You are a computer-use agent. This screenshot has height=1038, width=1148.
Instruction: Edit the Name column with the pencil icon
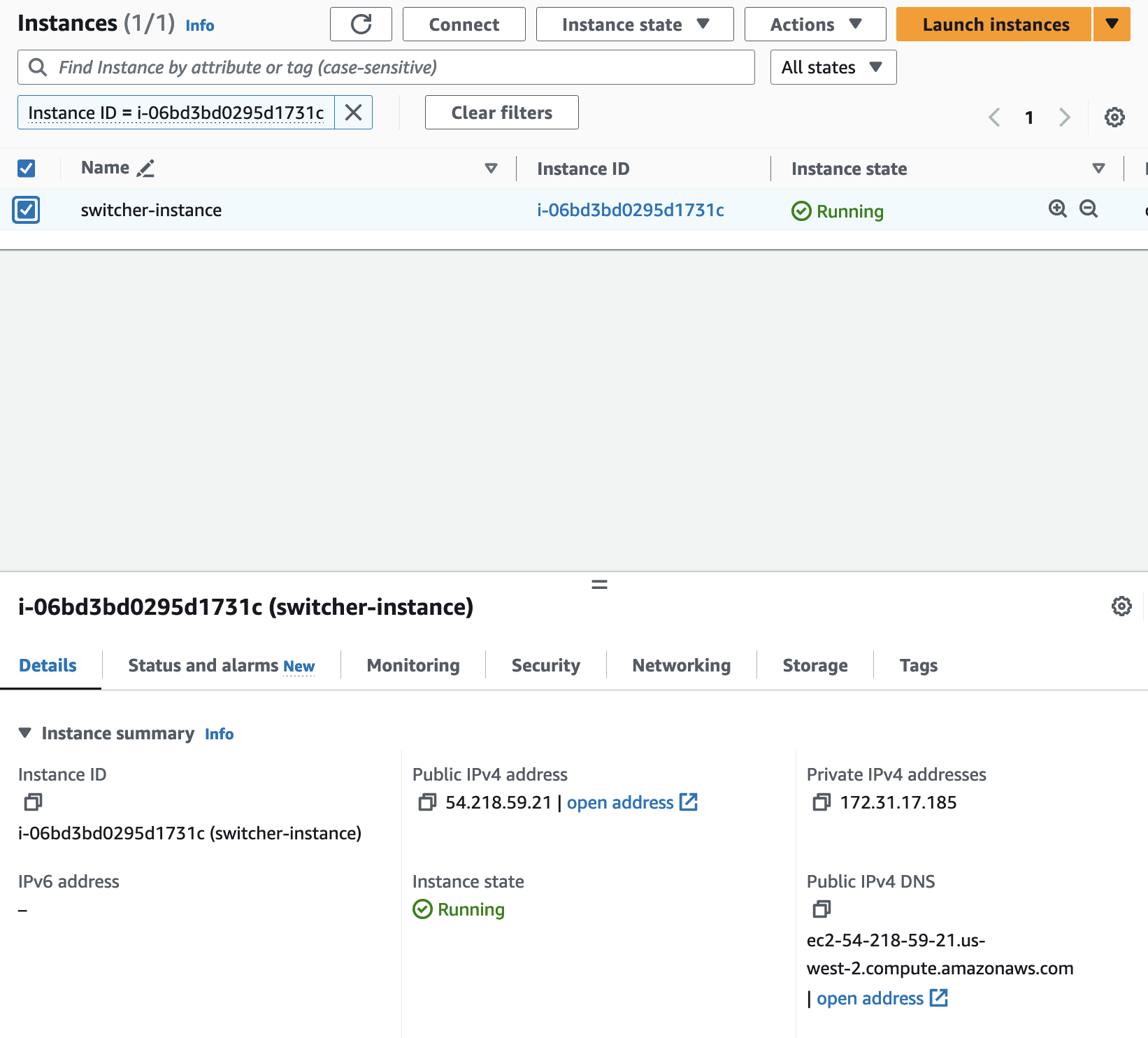[145, 169]
